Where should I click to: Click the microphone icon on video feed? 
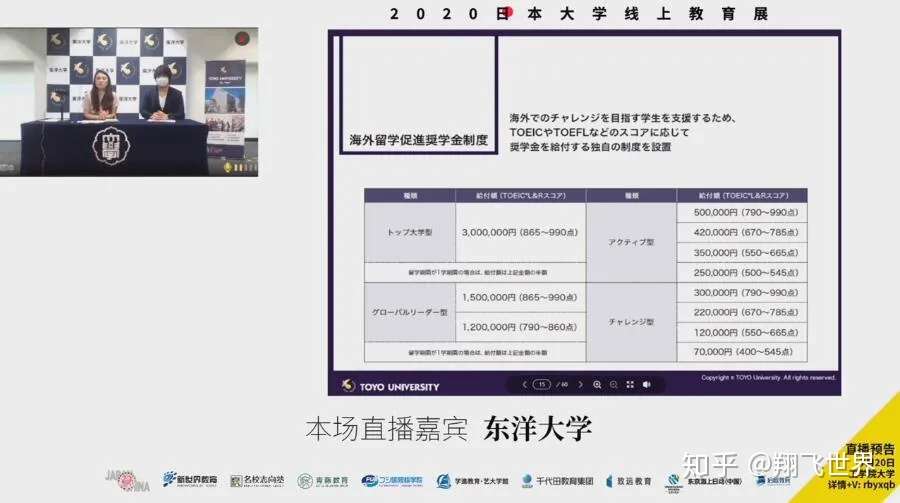tap(228, 167)
